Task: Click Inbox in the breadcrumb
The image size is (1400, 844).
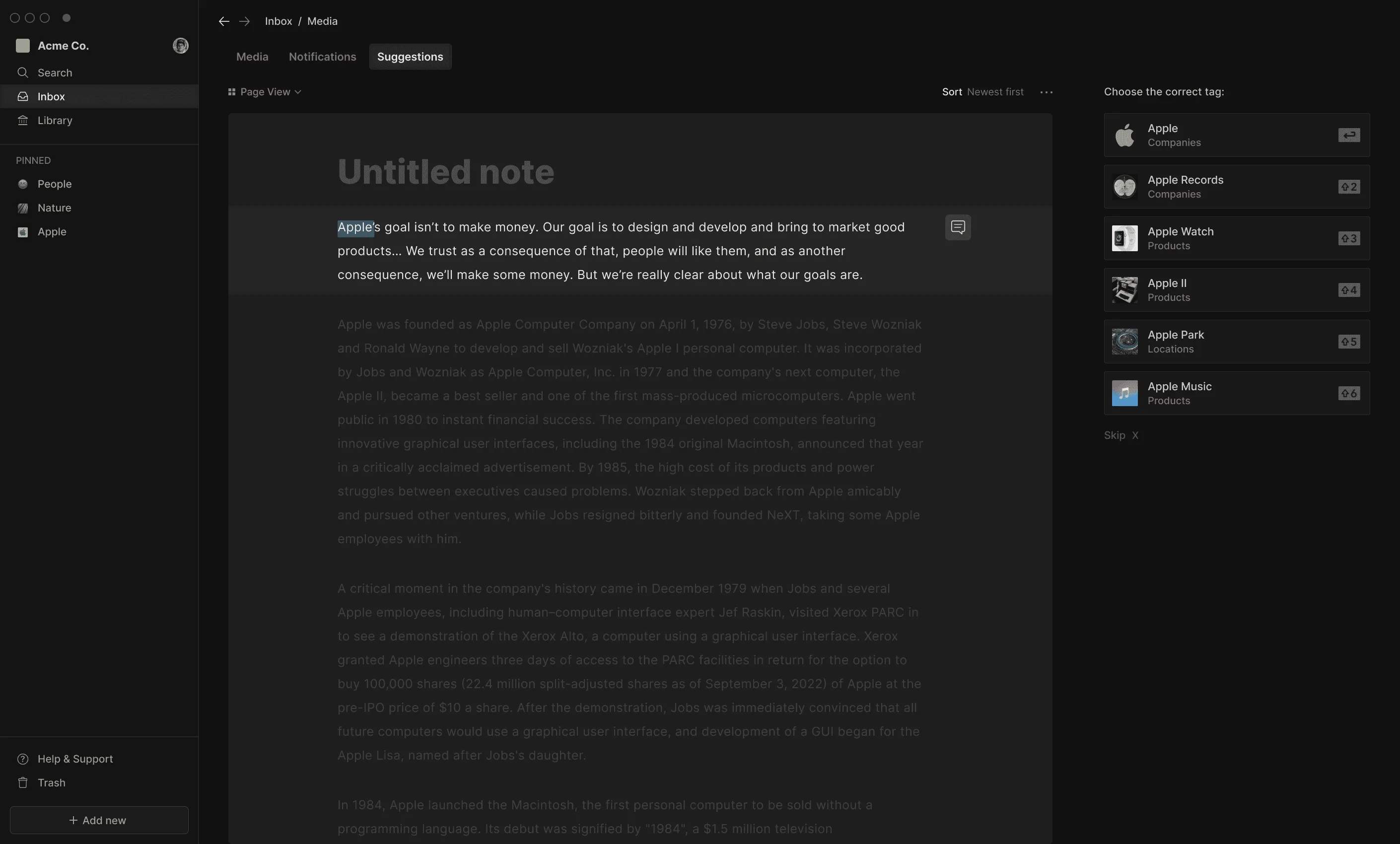Action: [x=279, y=21]
